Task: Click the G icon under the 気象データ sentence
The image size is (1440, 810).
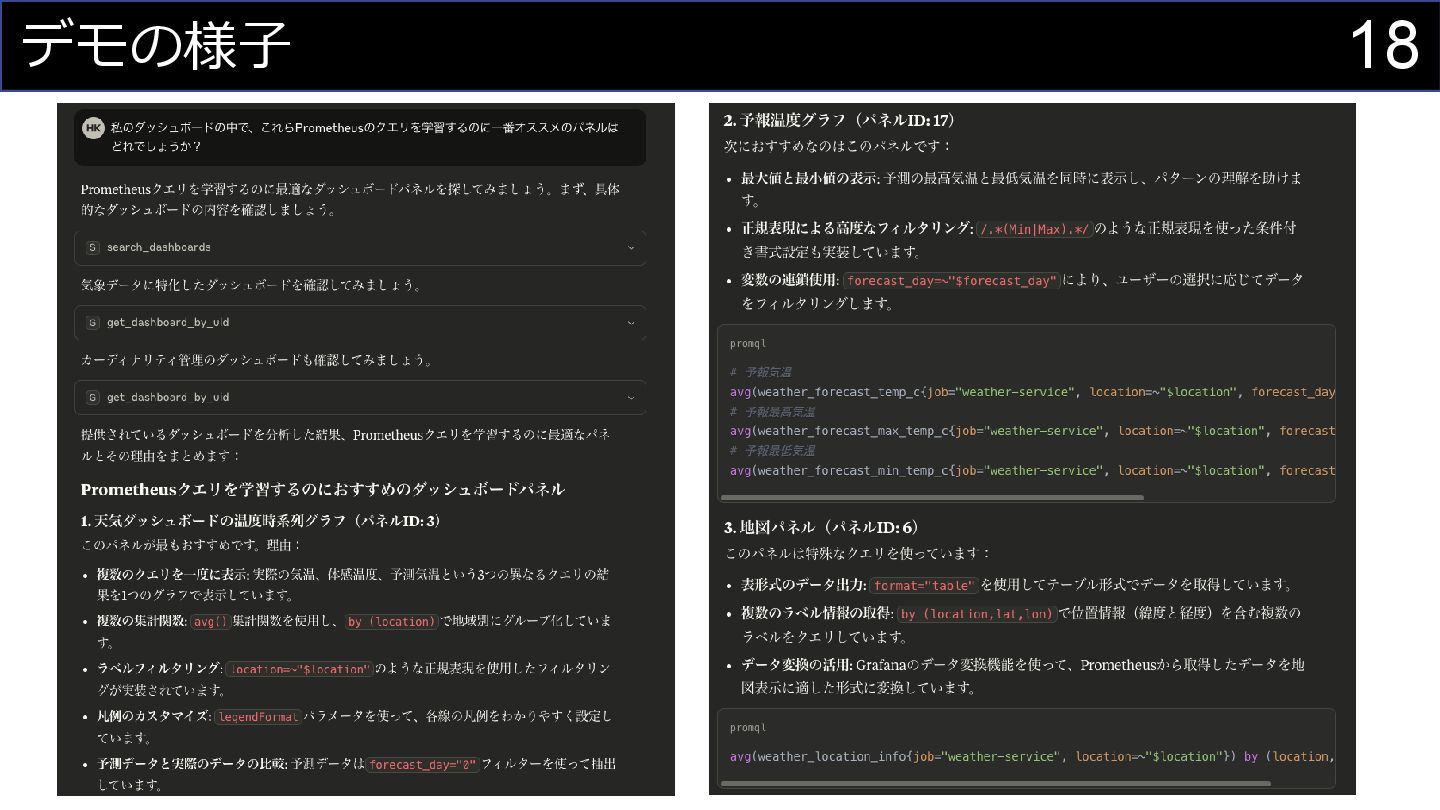Action: click(93, 322)
